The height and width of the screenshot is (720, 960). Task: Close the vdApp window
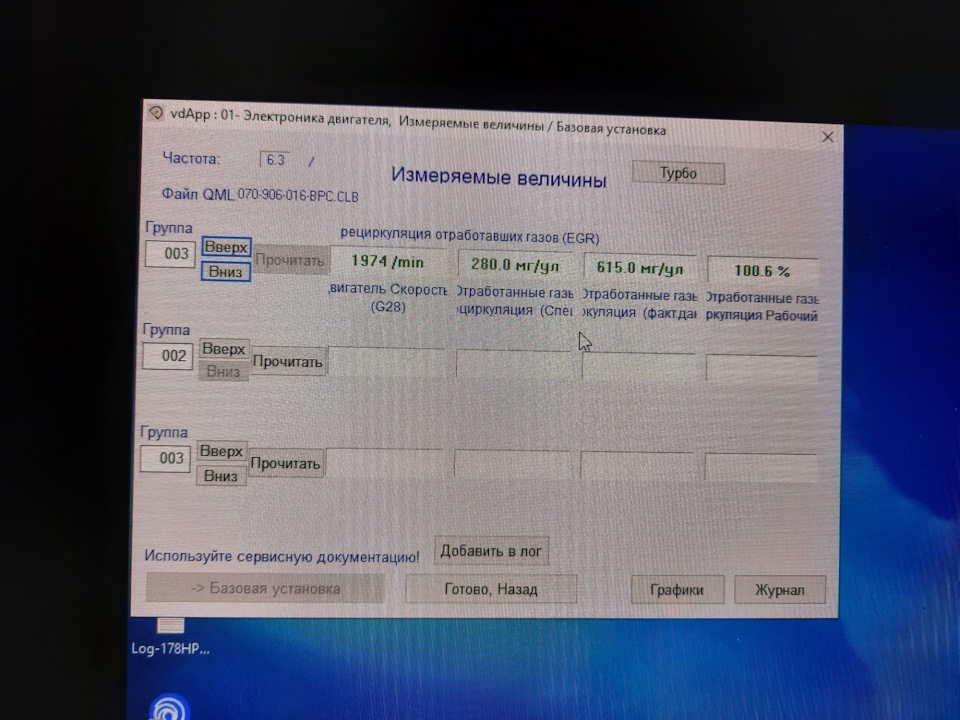pos(827,137)
